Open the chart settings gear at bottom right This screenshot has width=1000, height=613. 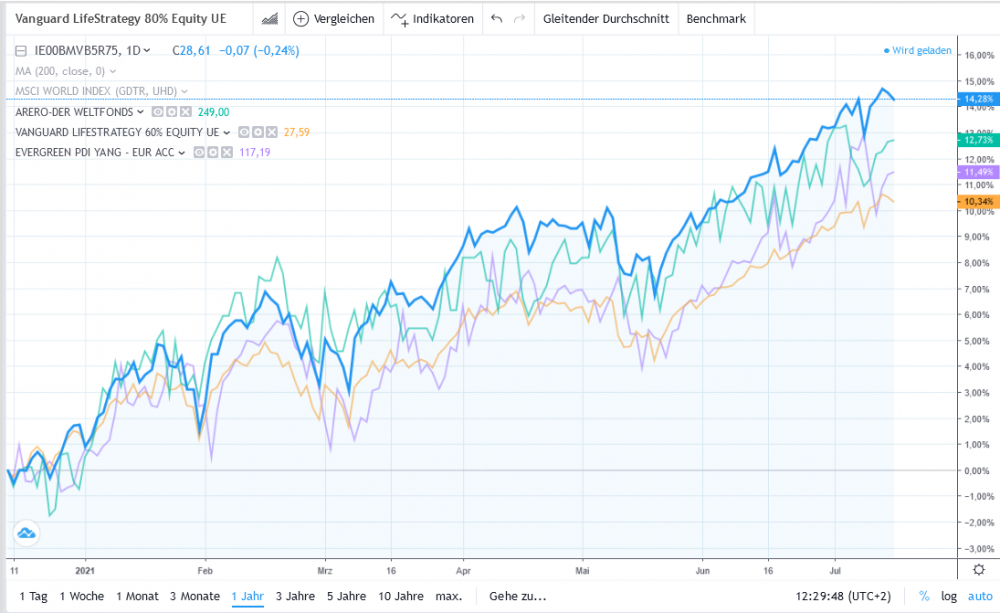point(980,568)
